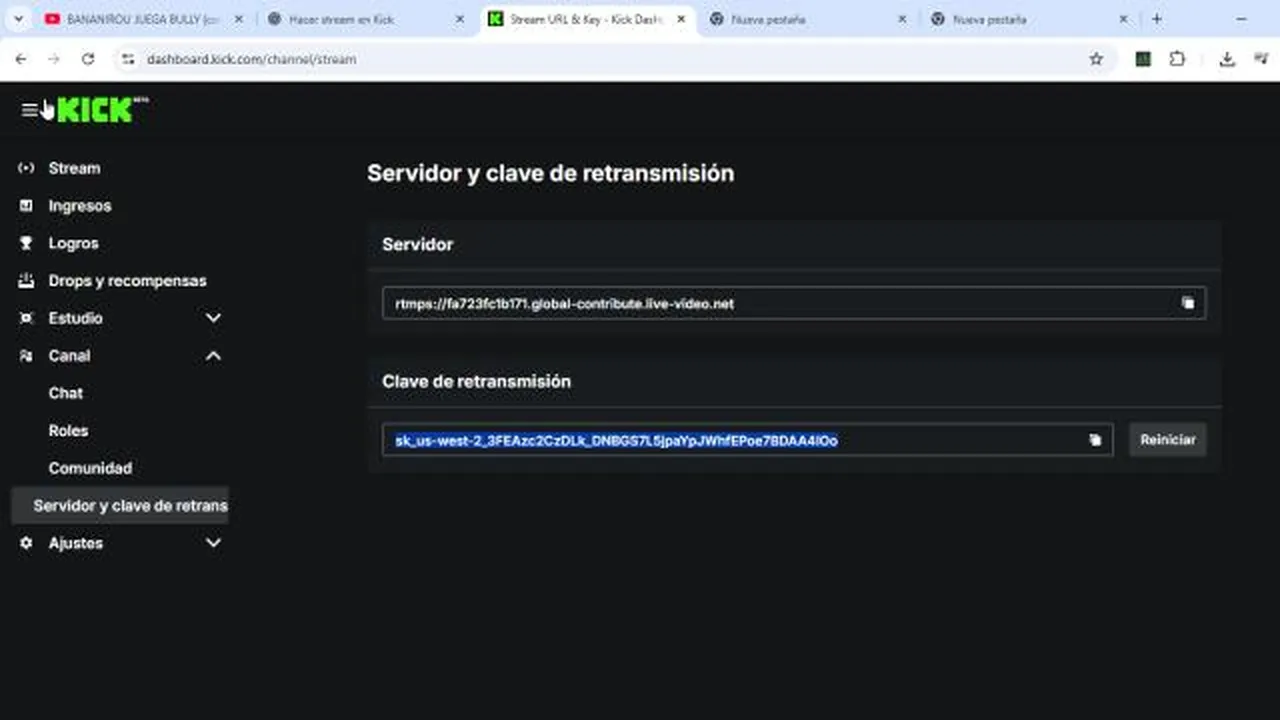Click the Ajustes gear icon
Screen dimensions: 1280x720
tap(26, 543)
